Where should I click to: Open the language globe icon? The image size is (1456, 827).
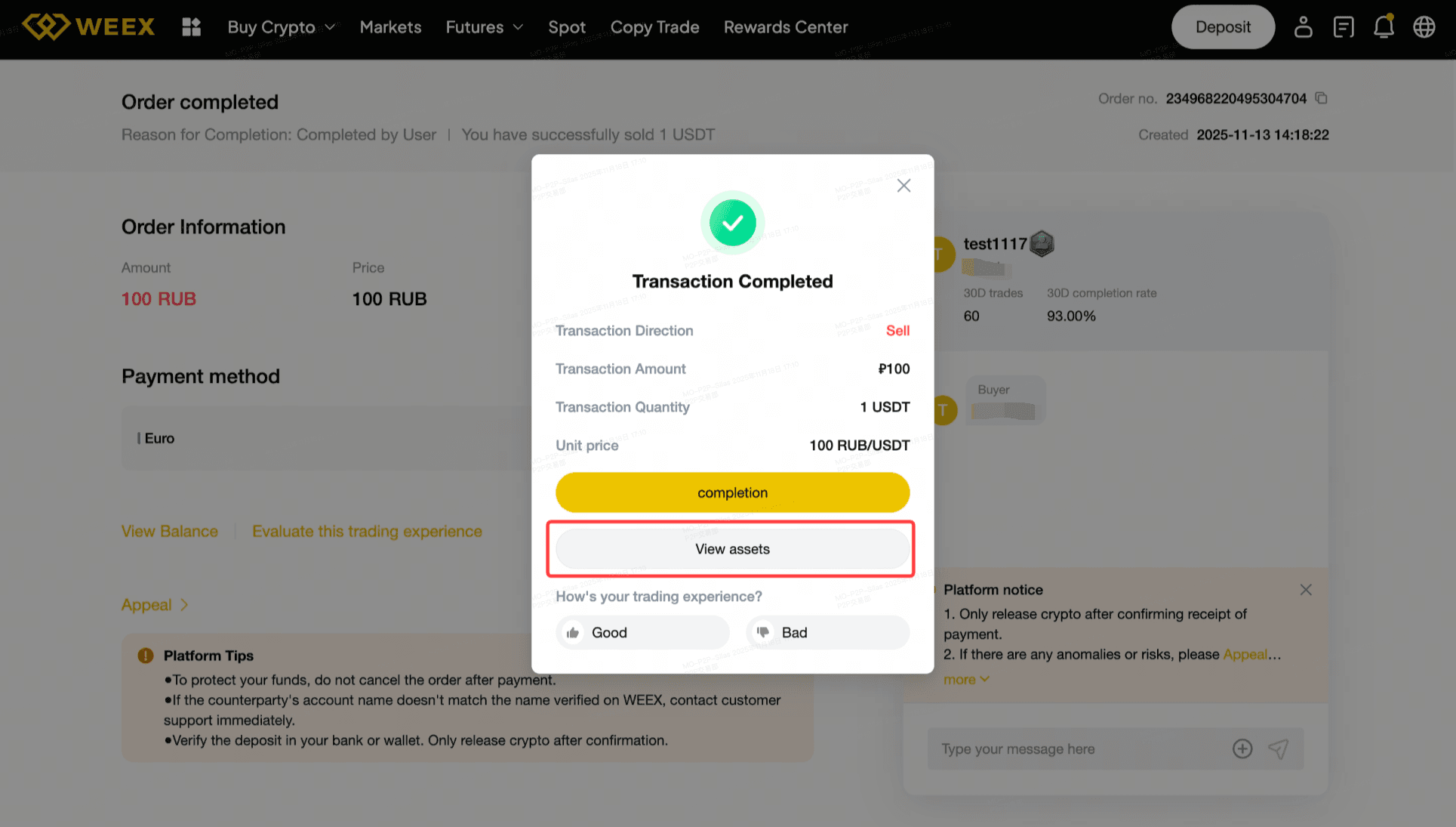pyautogui.click(x=1424, y=27)
